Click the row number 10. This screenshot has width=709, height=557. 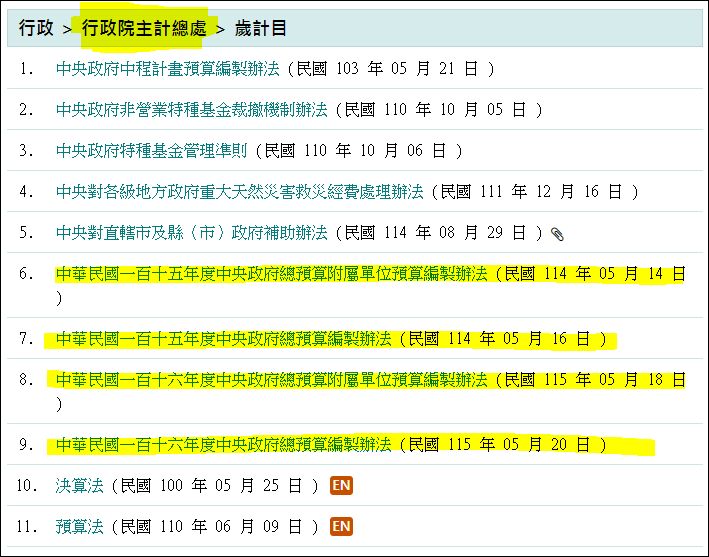[x=27, y=486]
